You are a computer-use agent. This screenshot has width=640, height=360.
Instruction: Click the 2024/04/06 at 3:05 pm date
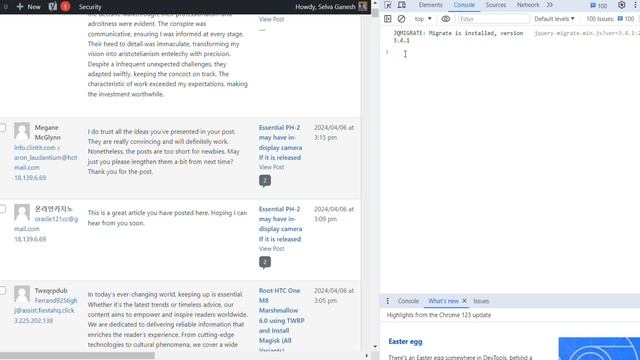click(334, 296)
